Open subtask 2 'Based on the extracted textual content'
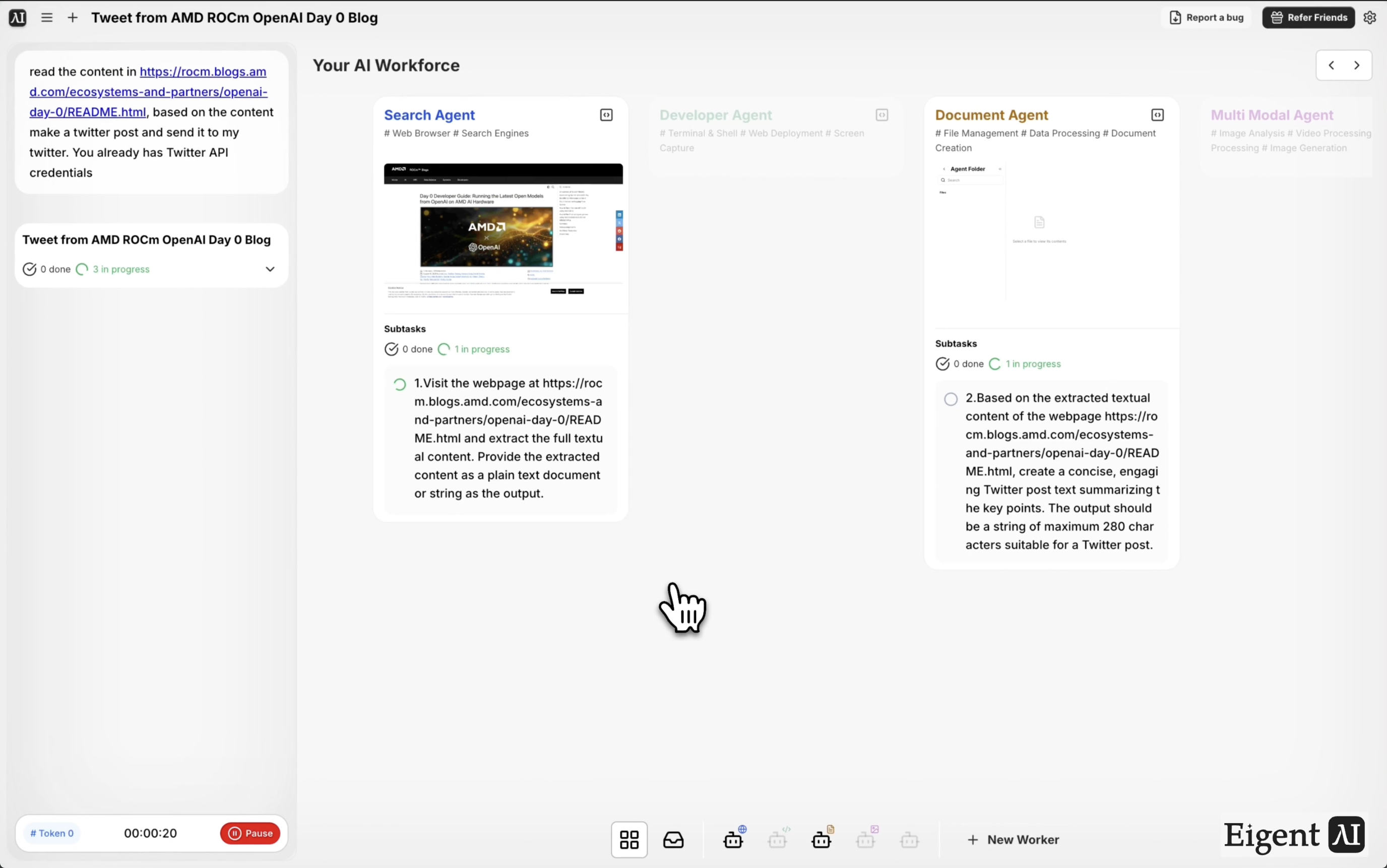1387x868 pixels. [1062, 471]
